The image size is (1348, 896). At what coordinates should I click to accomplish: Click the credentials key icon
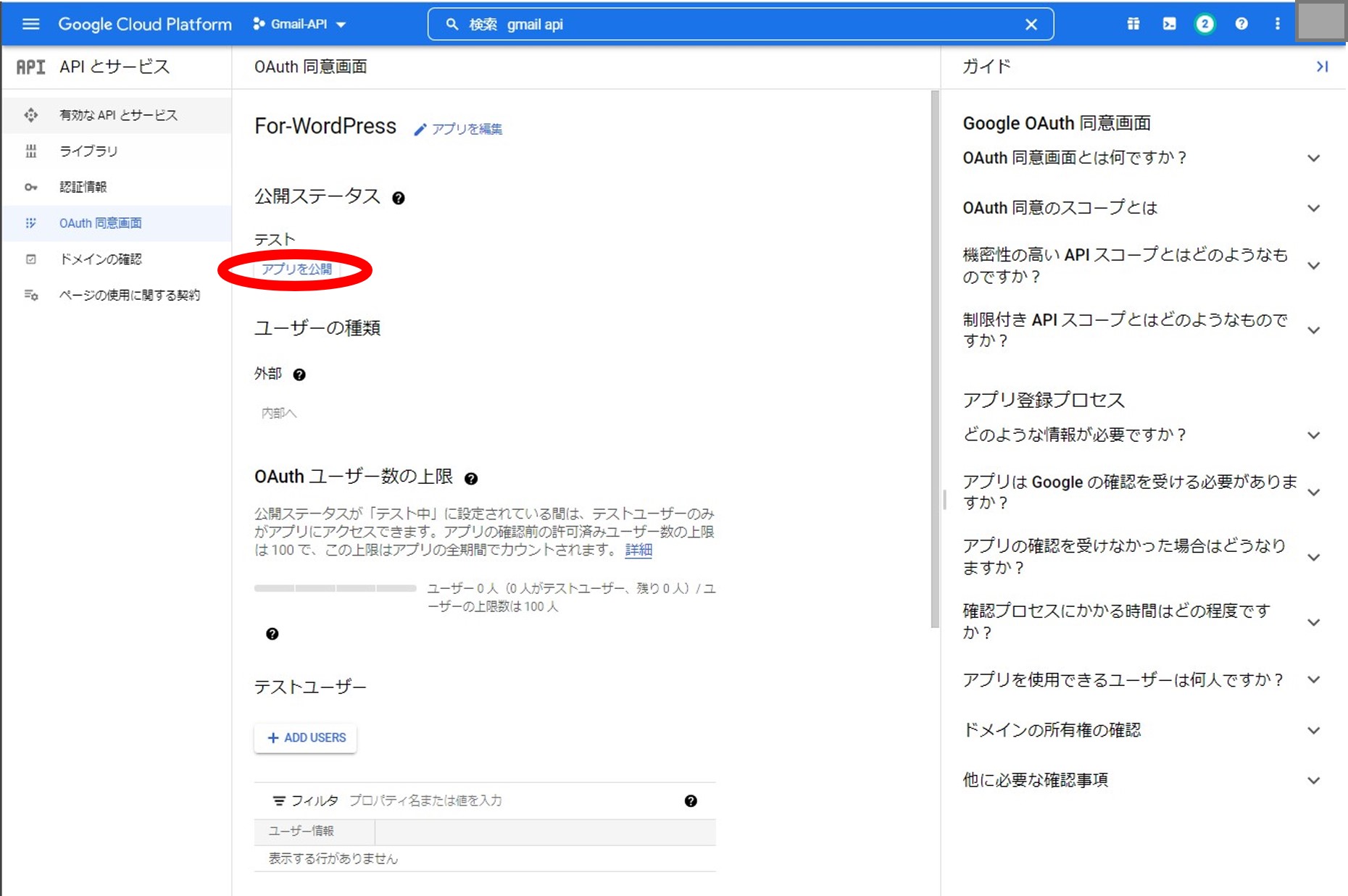click(30, 187)
